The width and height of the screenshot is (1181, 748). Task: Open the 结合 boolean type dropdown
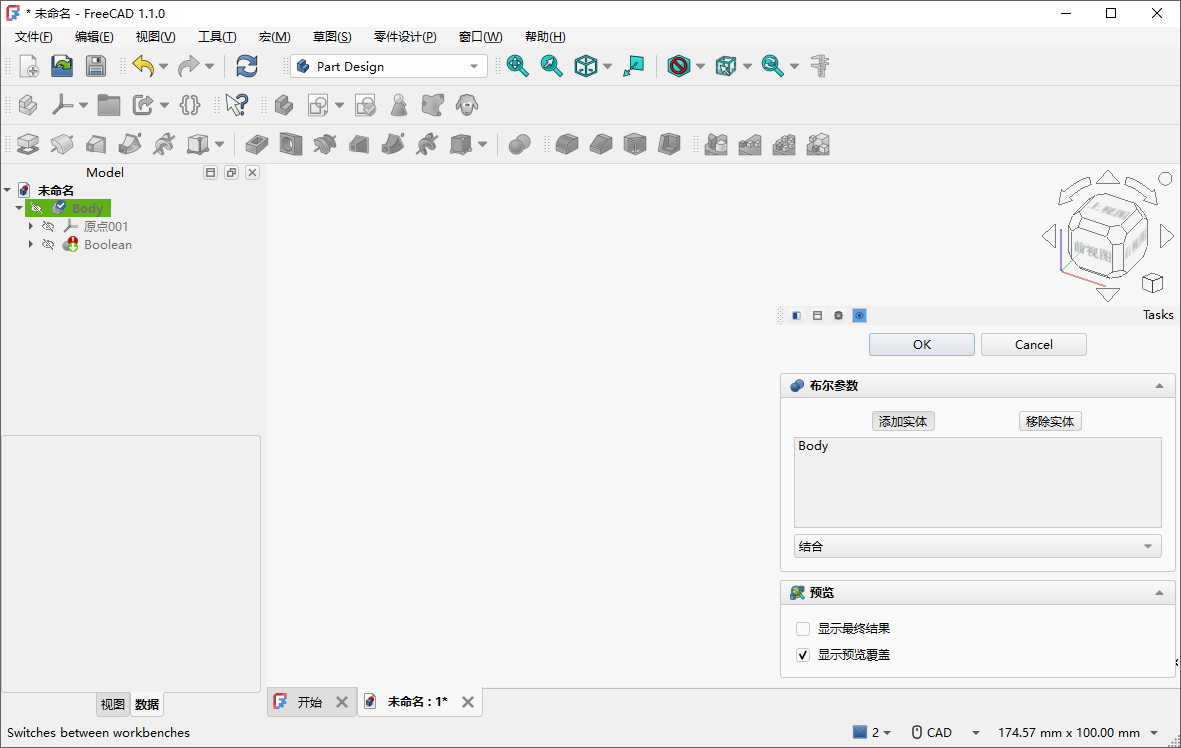click(x=977, y=547)
